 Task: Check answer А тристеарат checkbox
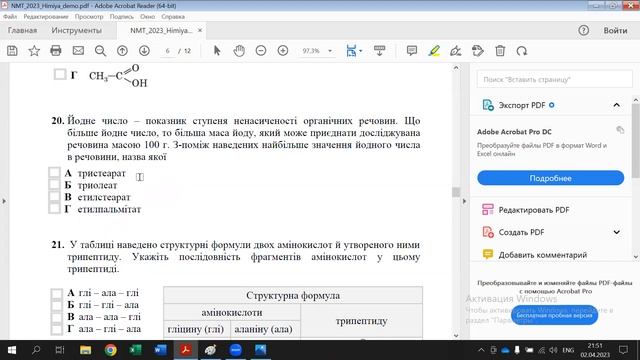point(54,172)
